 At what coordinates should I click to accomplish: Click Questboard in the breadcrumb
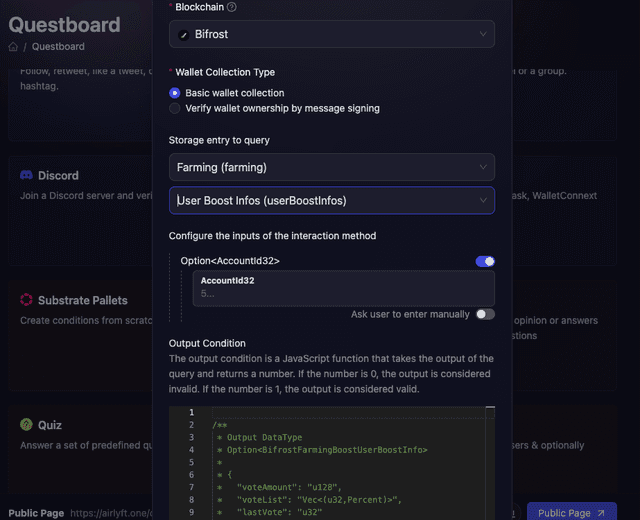pyautogui.click(x=58, y=47)
